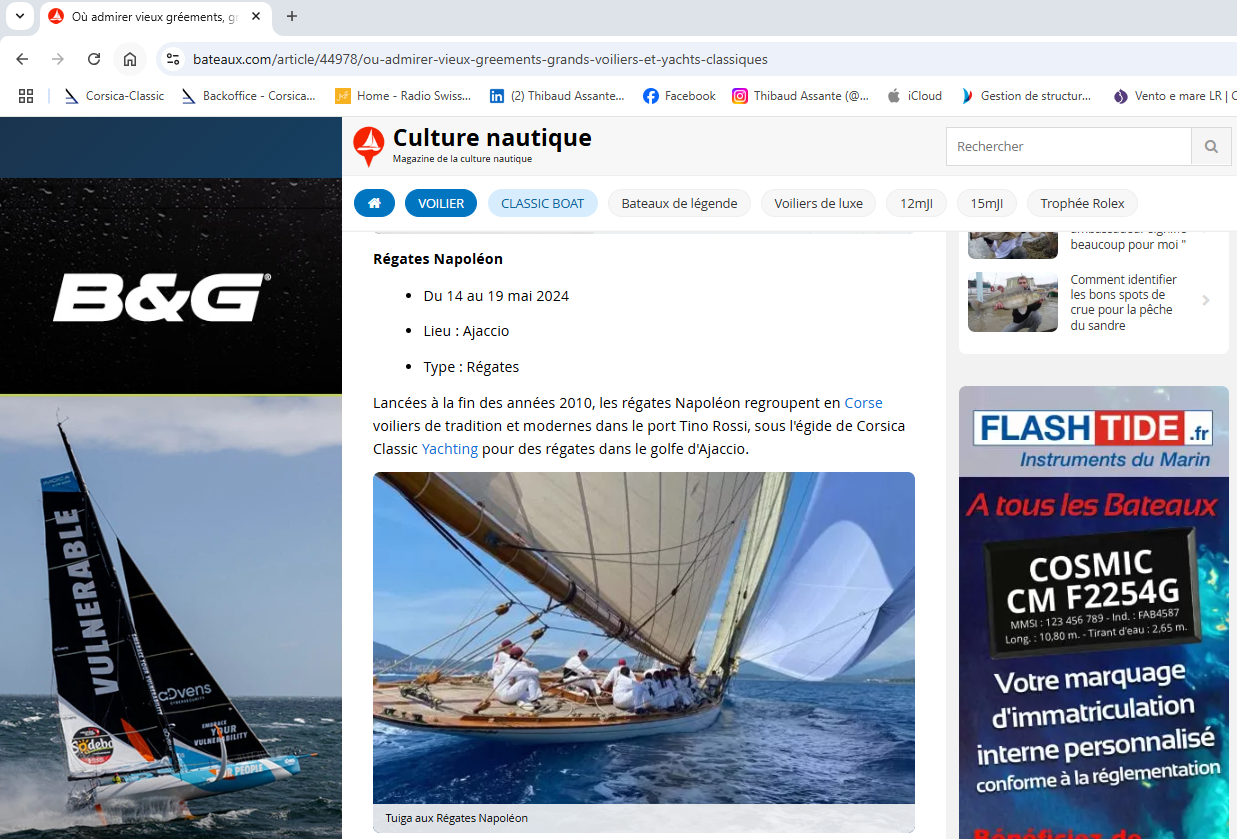
Task: Follow the Corse hyperlink in the article
Action: [863, 403]
